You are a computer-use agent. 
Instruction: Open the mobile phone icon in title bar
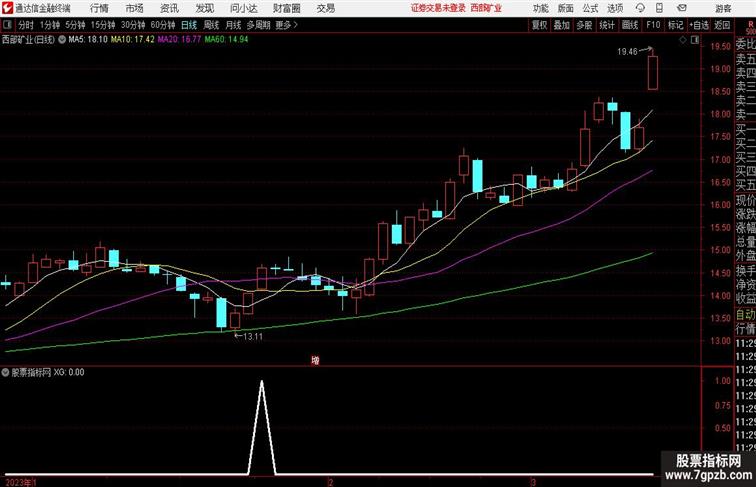click(x=659, y=8)
